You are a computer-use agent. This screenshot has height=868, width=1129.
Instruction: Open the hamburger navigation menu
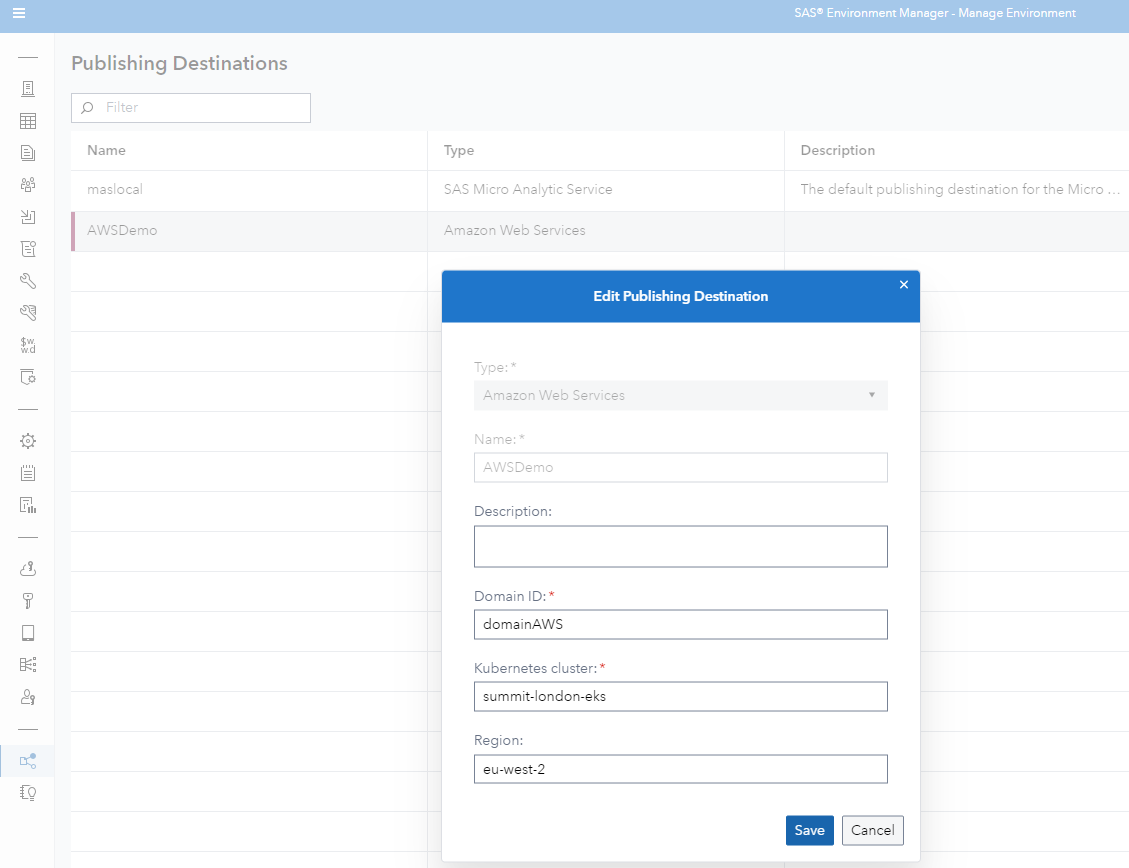point(19,13)
